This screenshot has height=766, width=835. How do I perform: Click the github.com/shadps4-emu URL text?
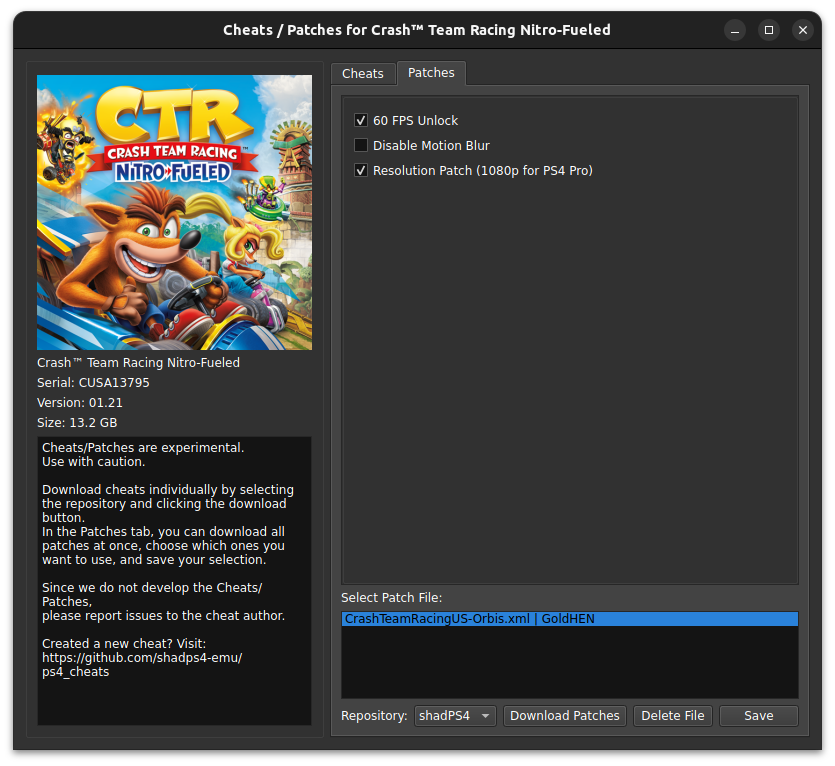coord(142,664)
